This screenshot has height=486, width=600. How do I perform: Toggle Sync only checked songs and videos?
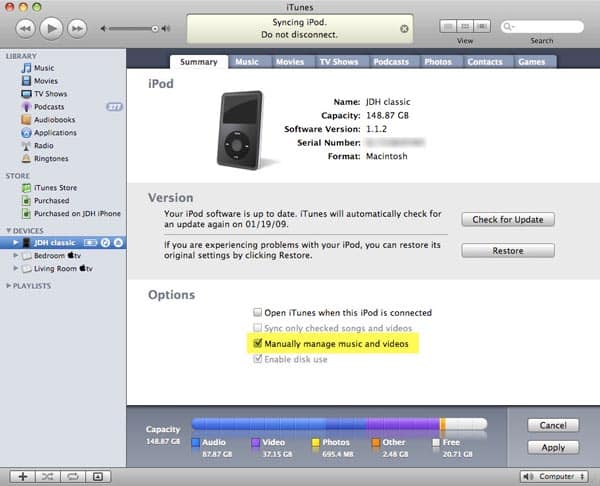click(258, 328)
